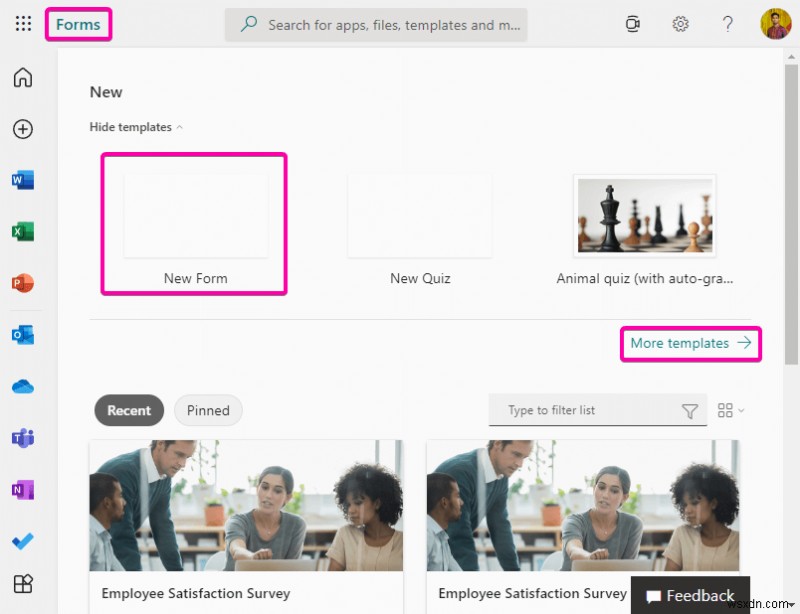
Task: Open PowerPoint from the sidebar
Action: (22, 283)
